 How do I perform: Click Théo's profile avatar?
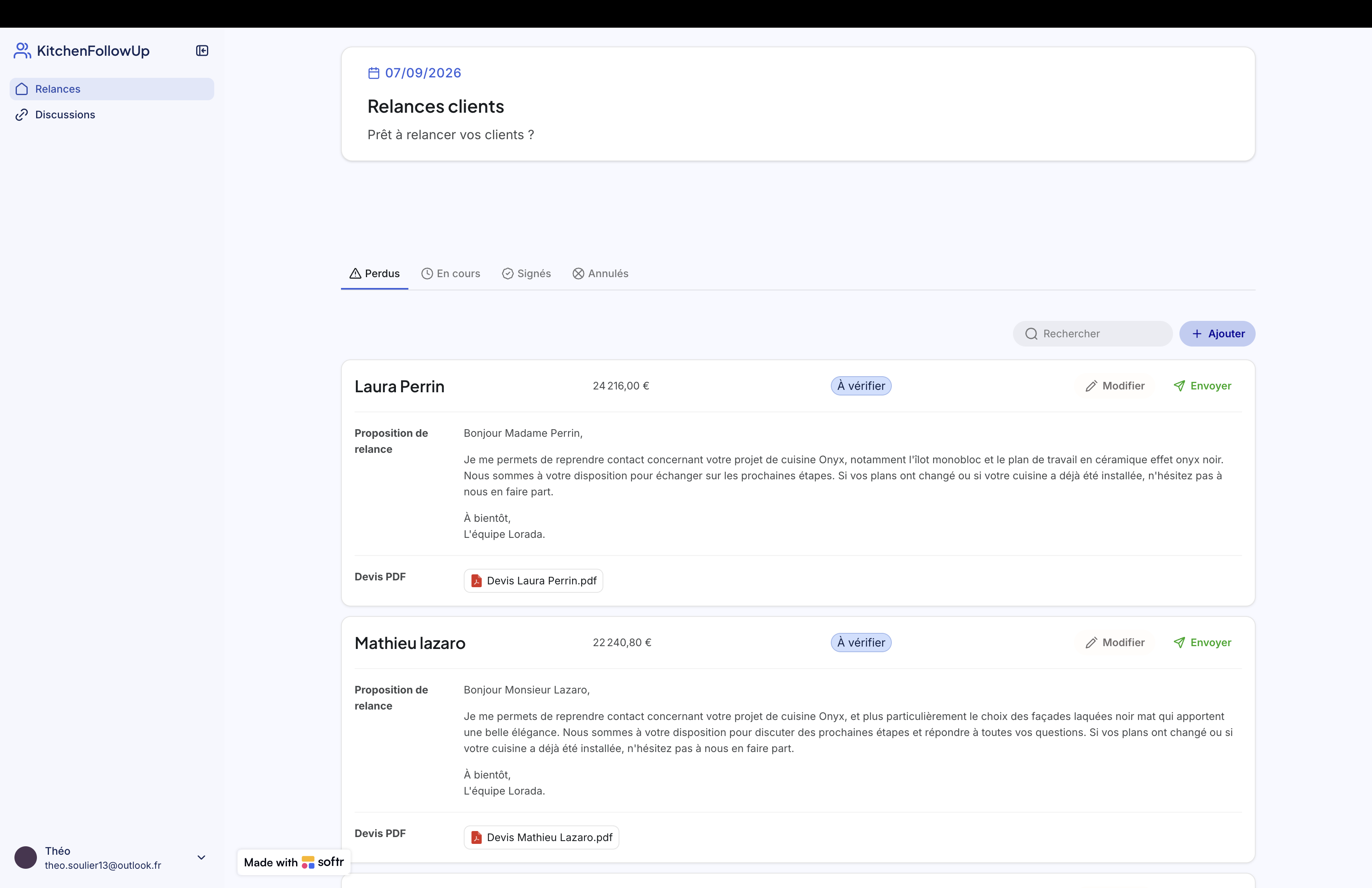pyautogui.click(x=25, y=858)
